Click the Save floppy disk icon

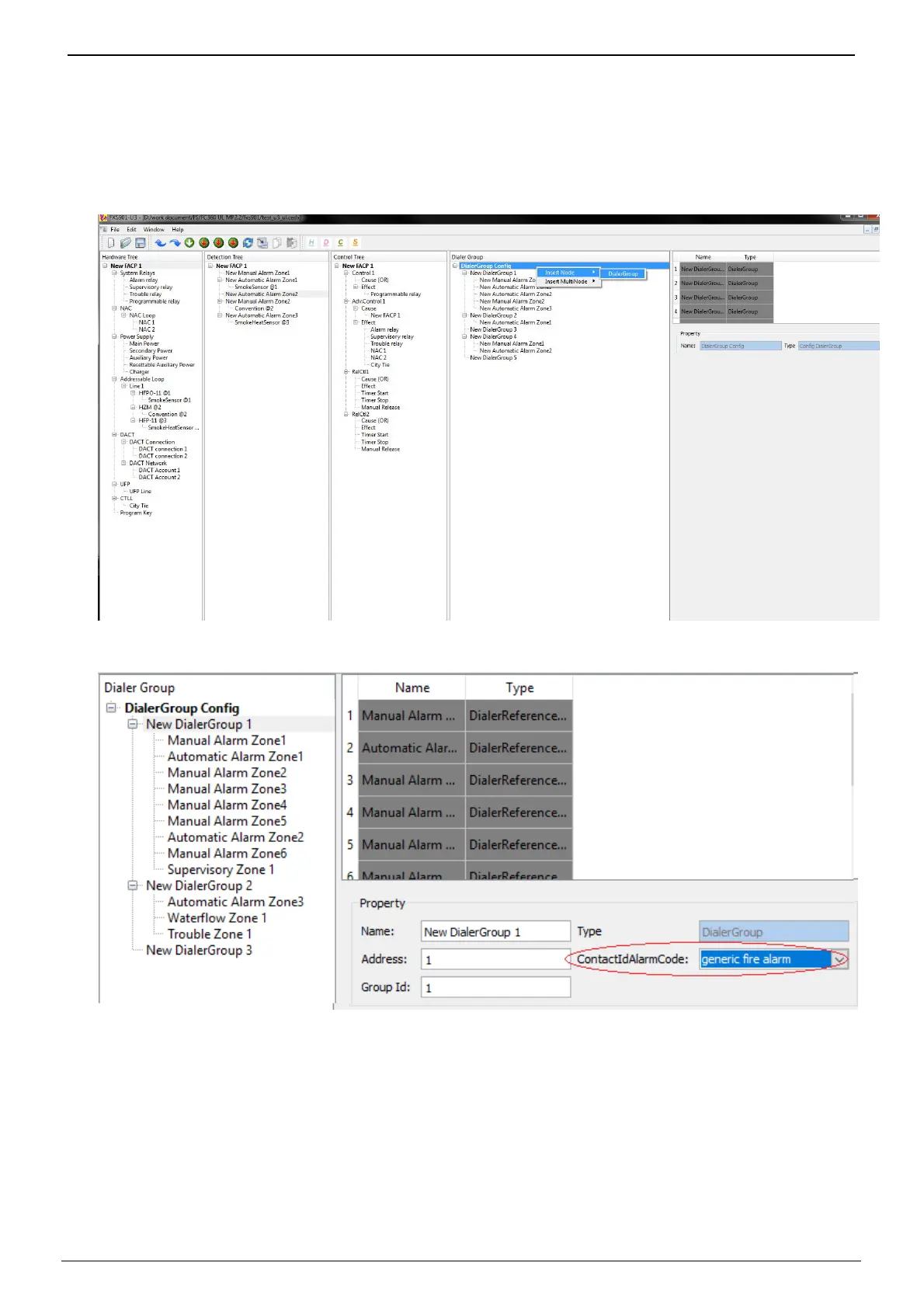(140, 243)
